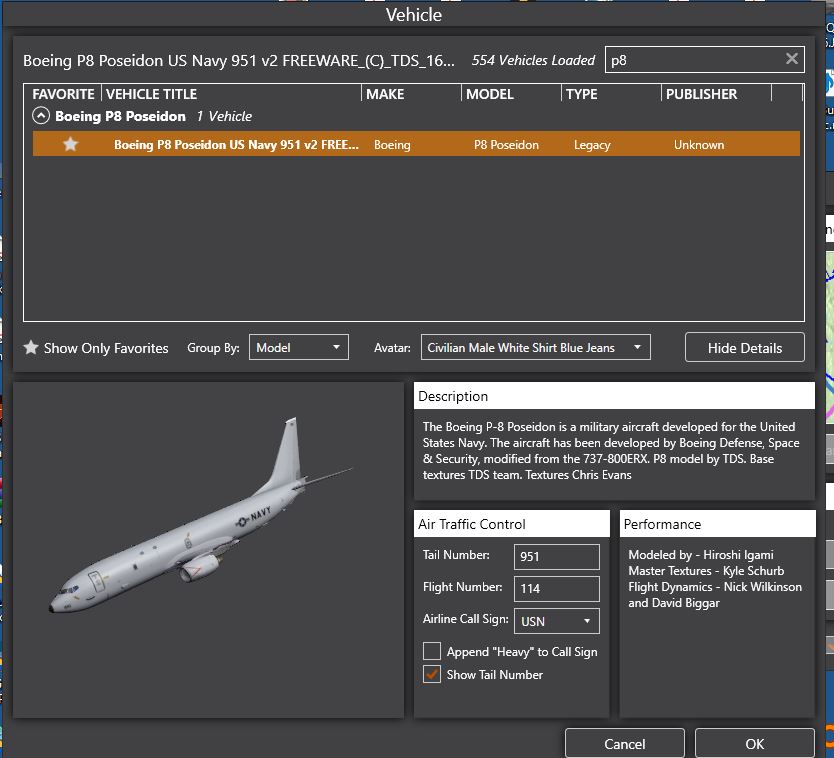Screen dimensions: 834x758
Task: Click the Vehicle dialog title bar
Action: 414,14
